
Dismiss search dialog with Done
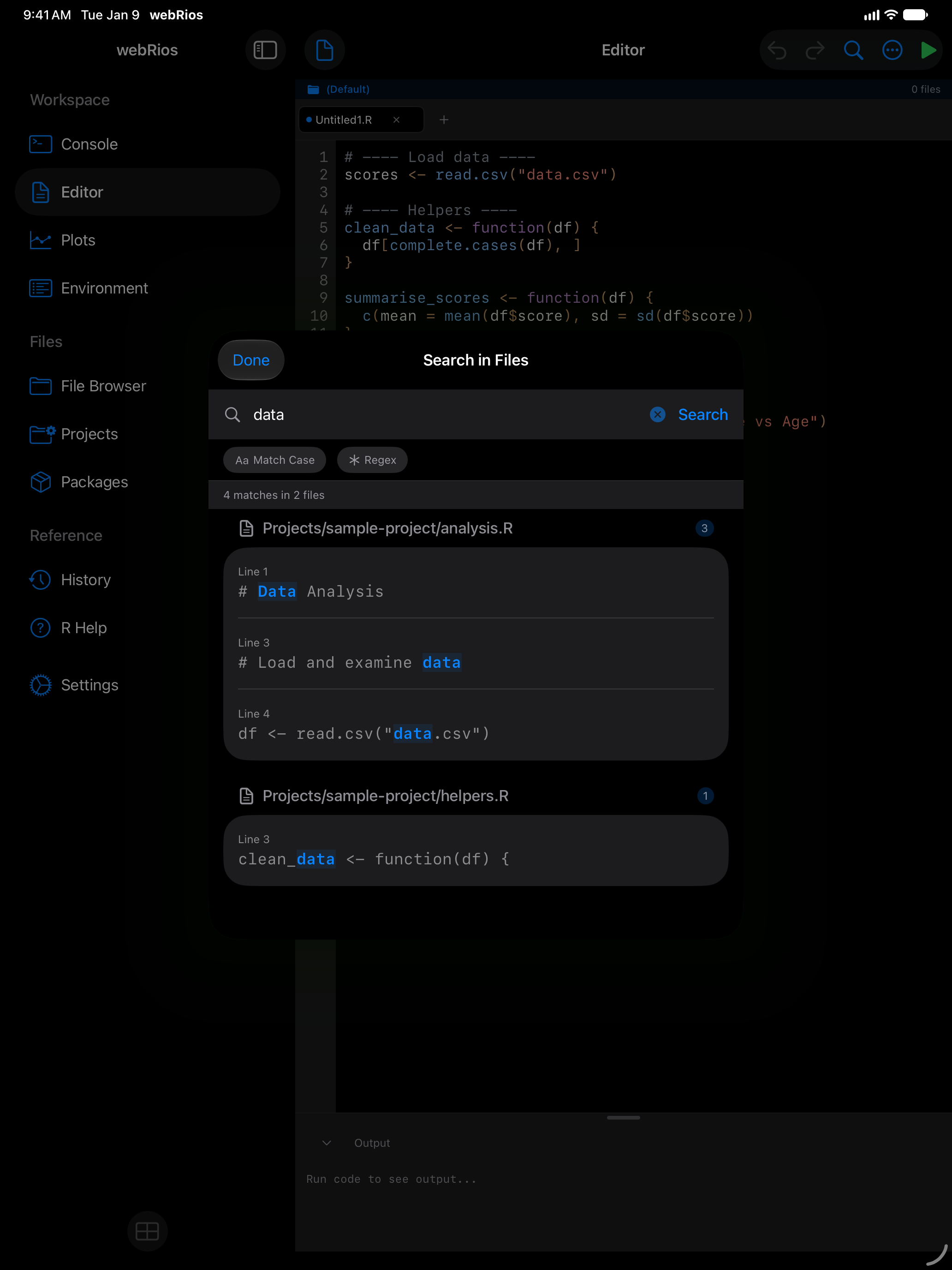tap(251, 360)
